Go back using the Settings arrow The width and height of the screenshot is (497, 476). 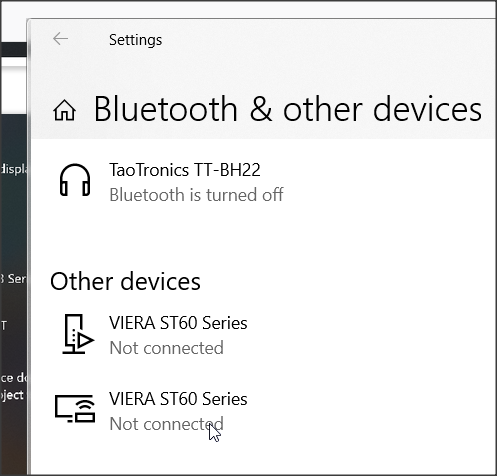point(61,39)
